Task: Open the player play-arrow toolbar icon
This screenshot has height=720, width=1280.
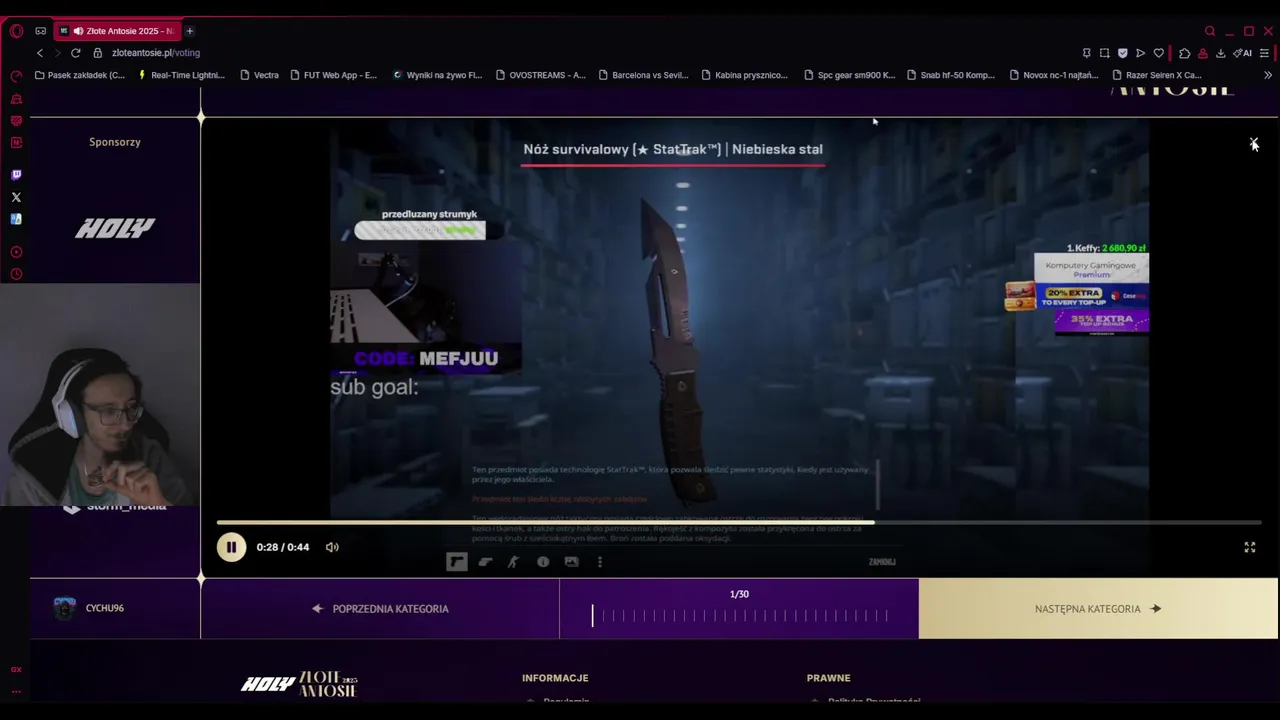Action: point(1140,53)
